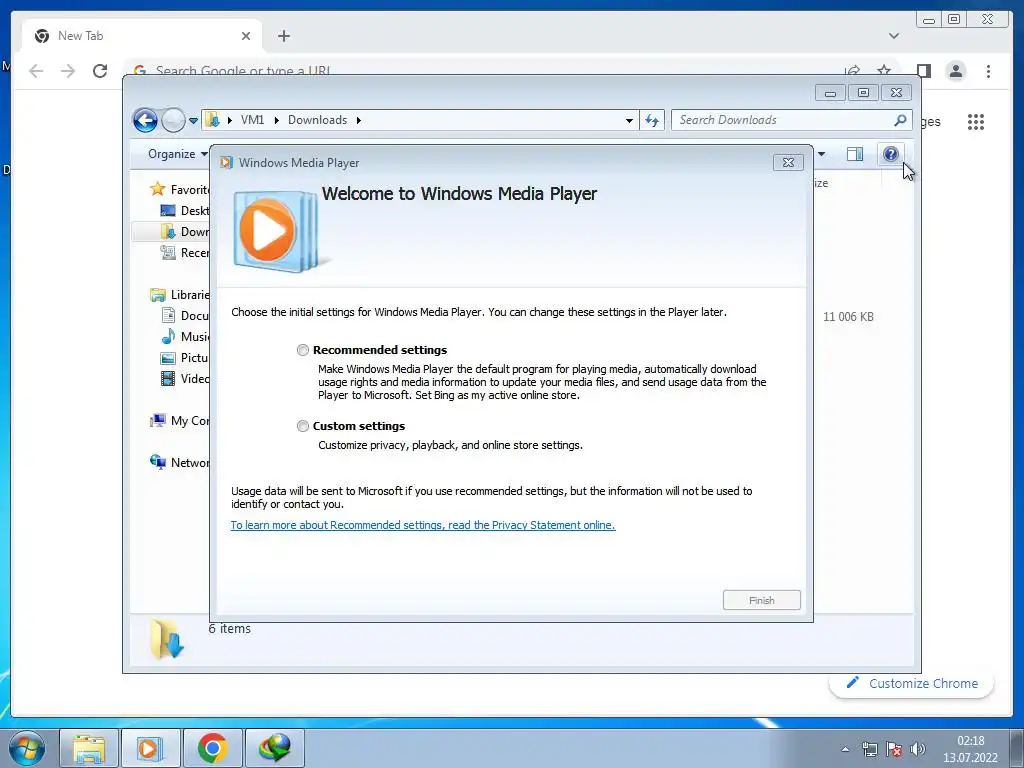This screenshot has height=768, width=1024.
Task: Expand the arrow before VM1 breadcrumb
Action: tap(230, 120)
